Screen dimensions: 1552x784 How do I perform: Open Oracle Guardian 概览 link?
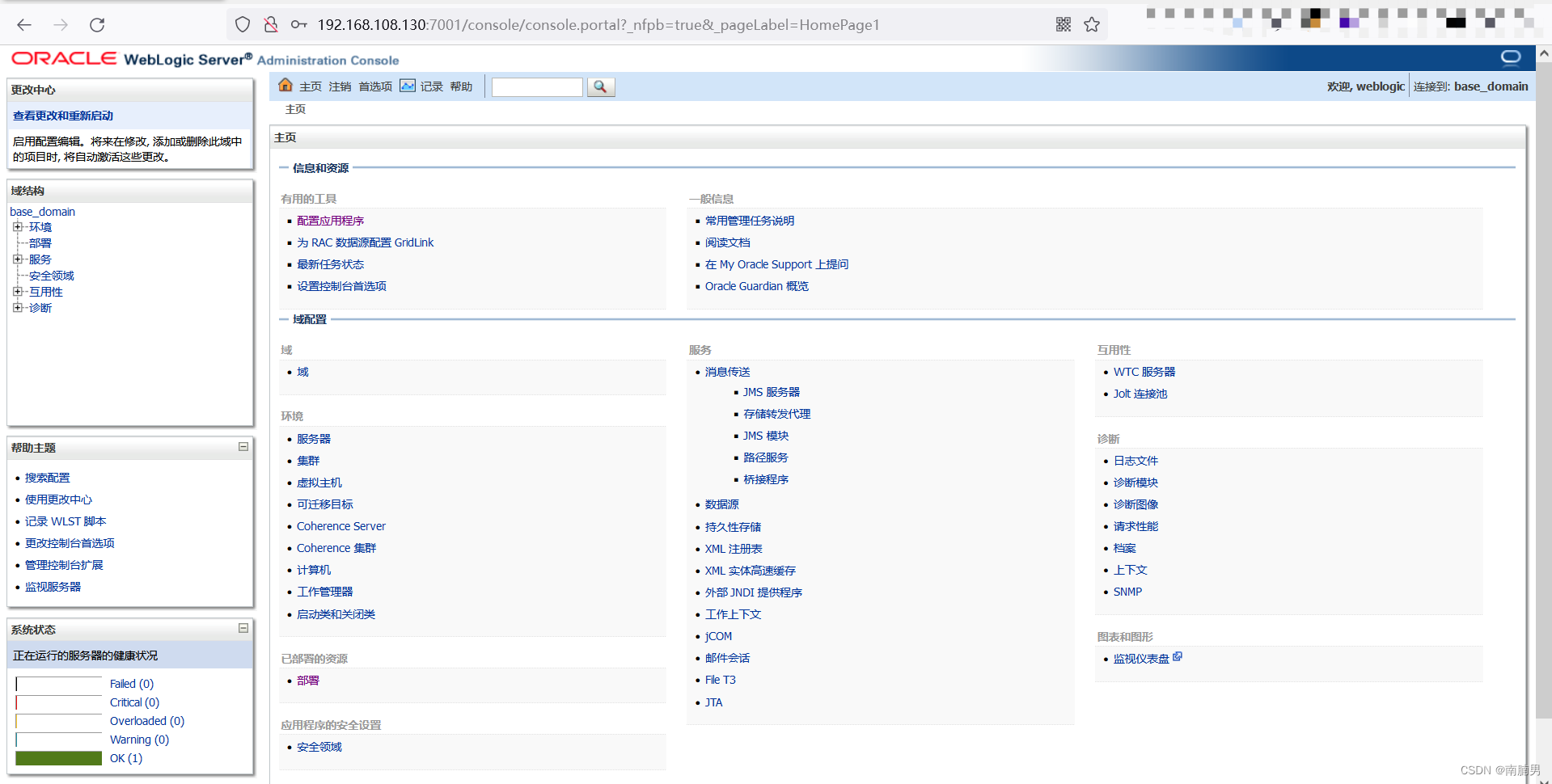[756, 286]
